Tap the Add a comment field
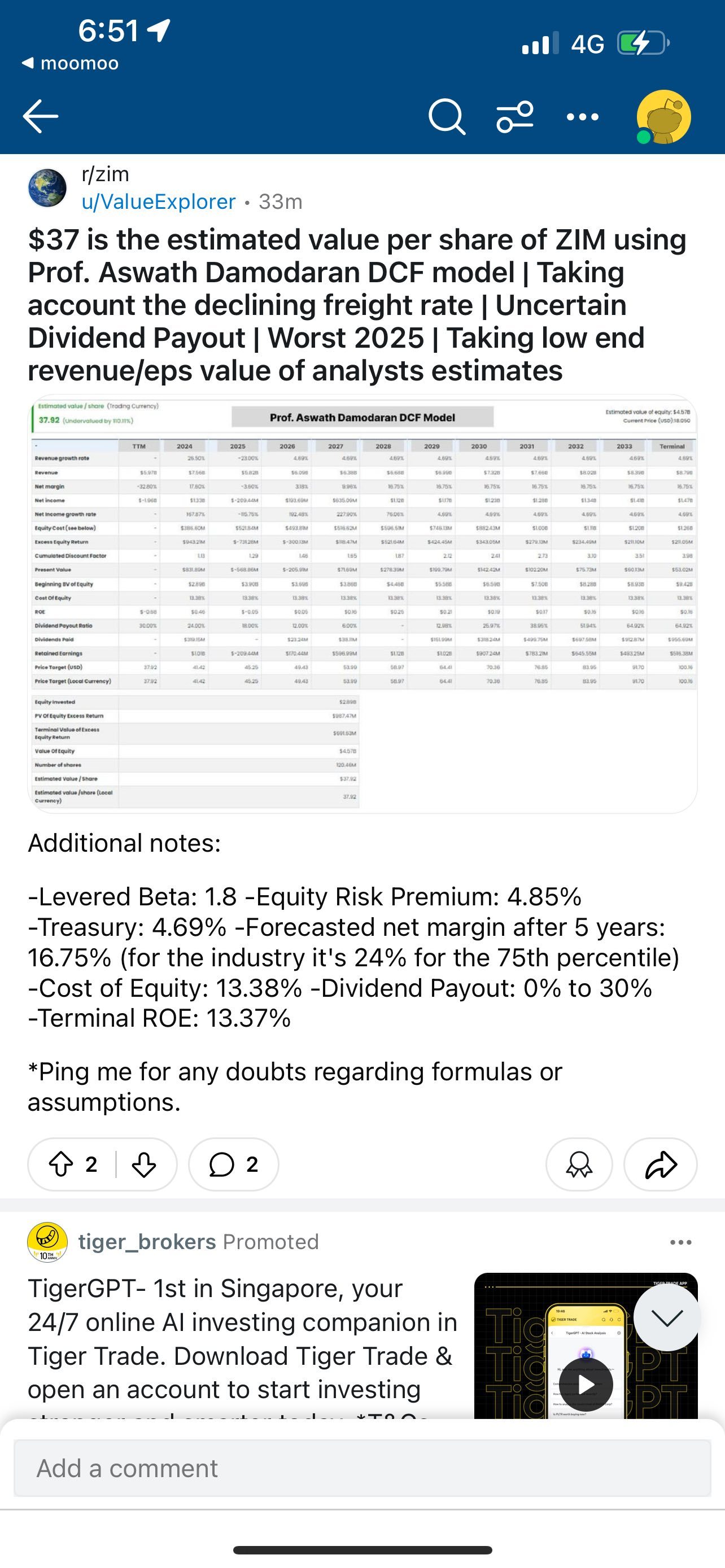 click(x=362, y=1468)
